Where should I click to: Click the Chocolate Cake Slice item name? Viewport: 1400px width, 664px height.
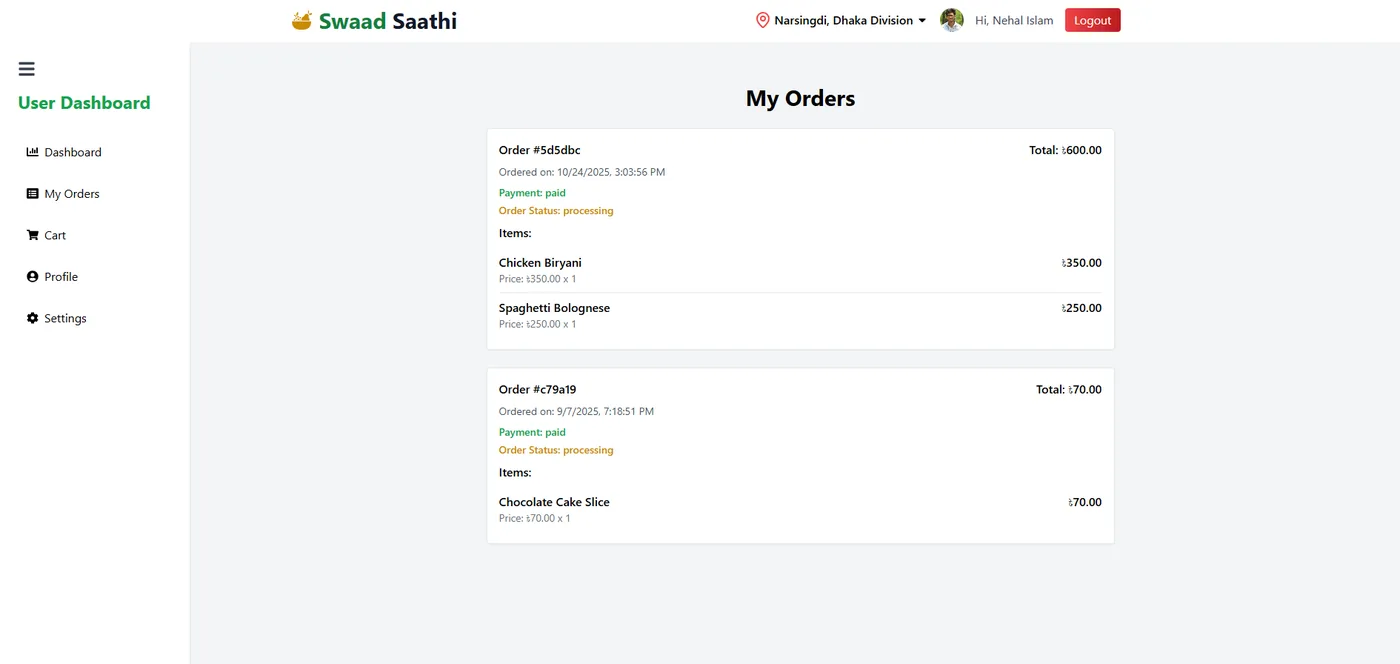point(554,502)
